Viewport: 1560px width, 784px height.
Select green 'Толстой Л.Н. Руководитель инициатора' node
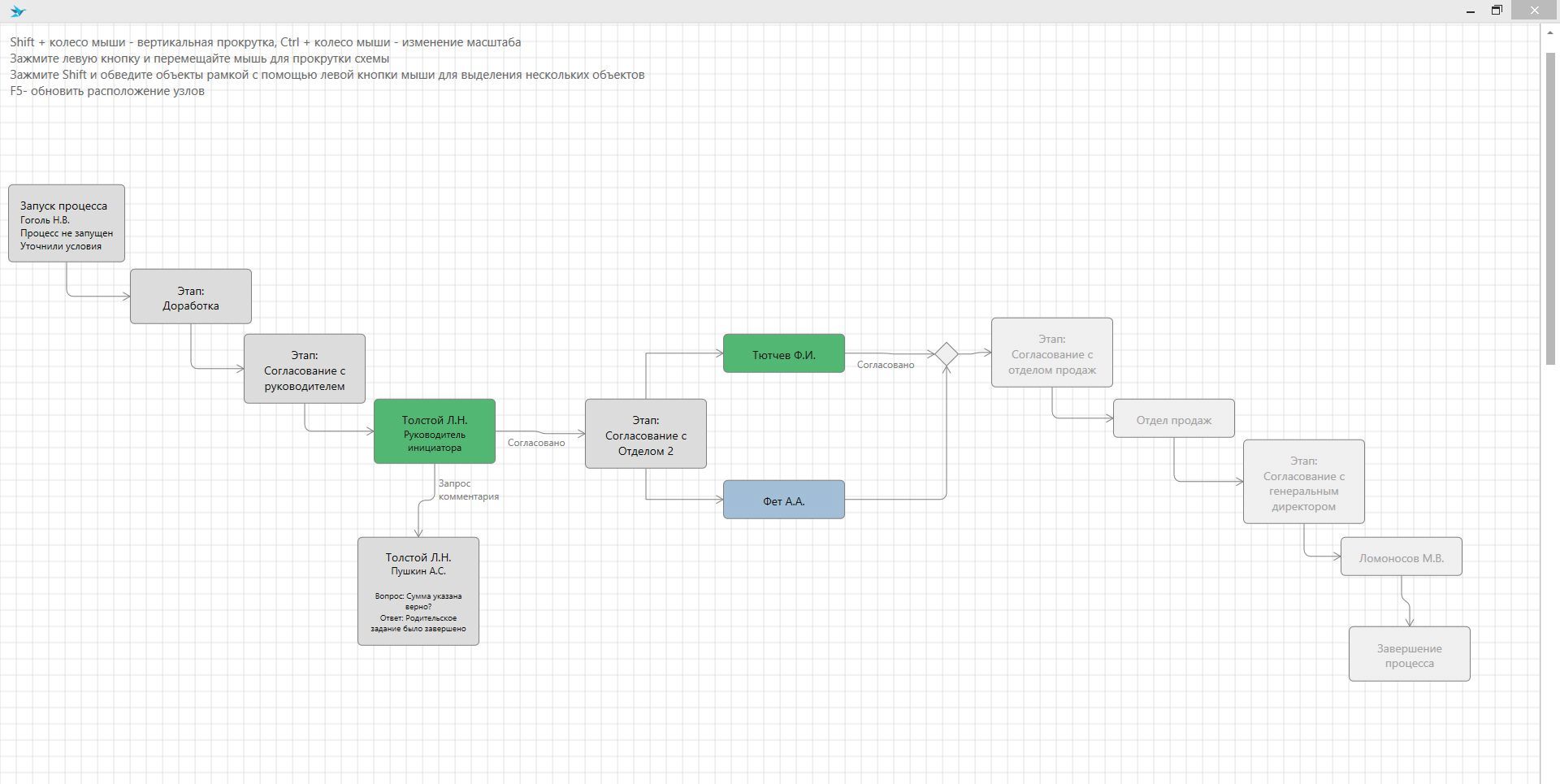click(435, 431)
